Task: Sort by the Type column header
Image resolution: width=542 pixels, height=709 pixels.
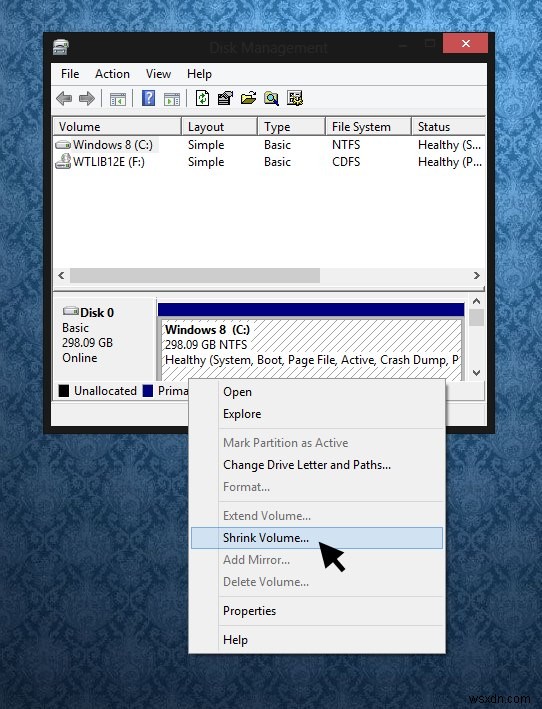Action: coord(291,127)
